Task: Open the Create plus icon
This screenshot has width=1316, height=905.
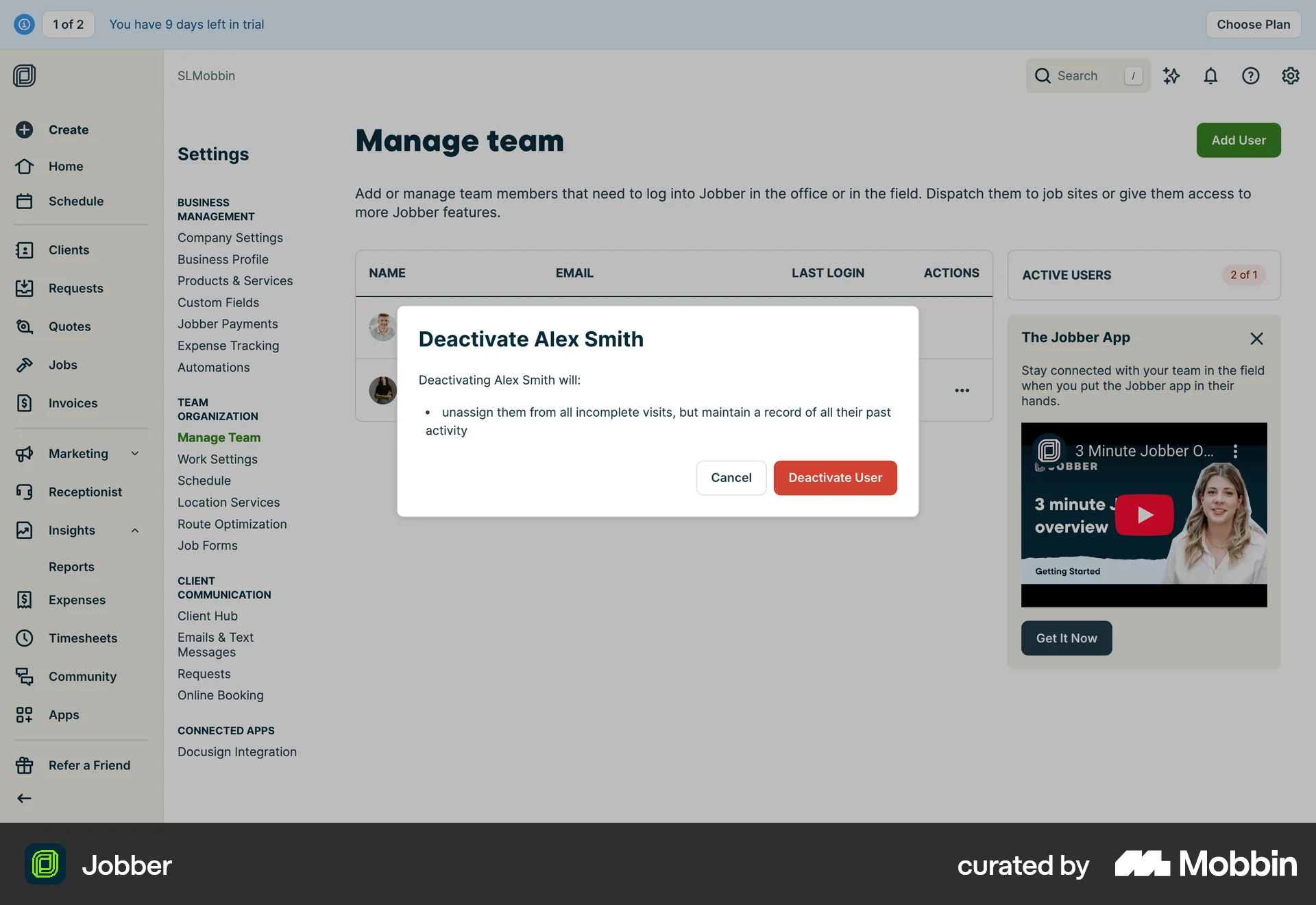Action: coord(25,130)
